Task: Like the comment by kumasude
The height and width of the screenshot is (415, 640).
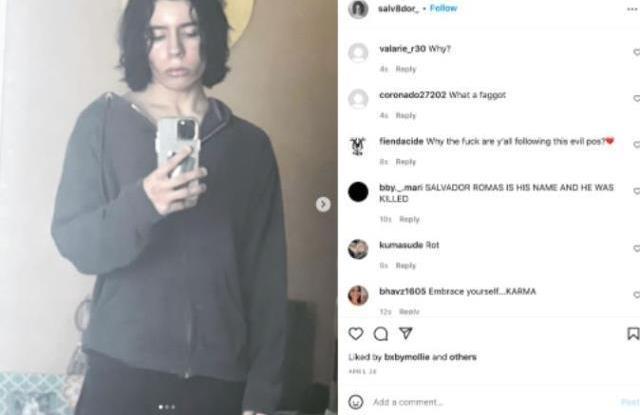Action: (x=636, y=248)
